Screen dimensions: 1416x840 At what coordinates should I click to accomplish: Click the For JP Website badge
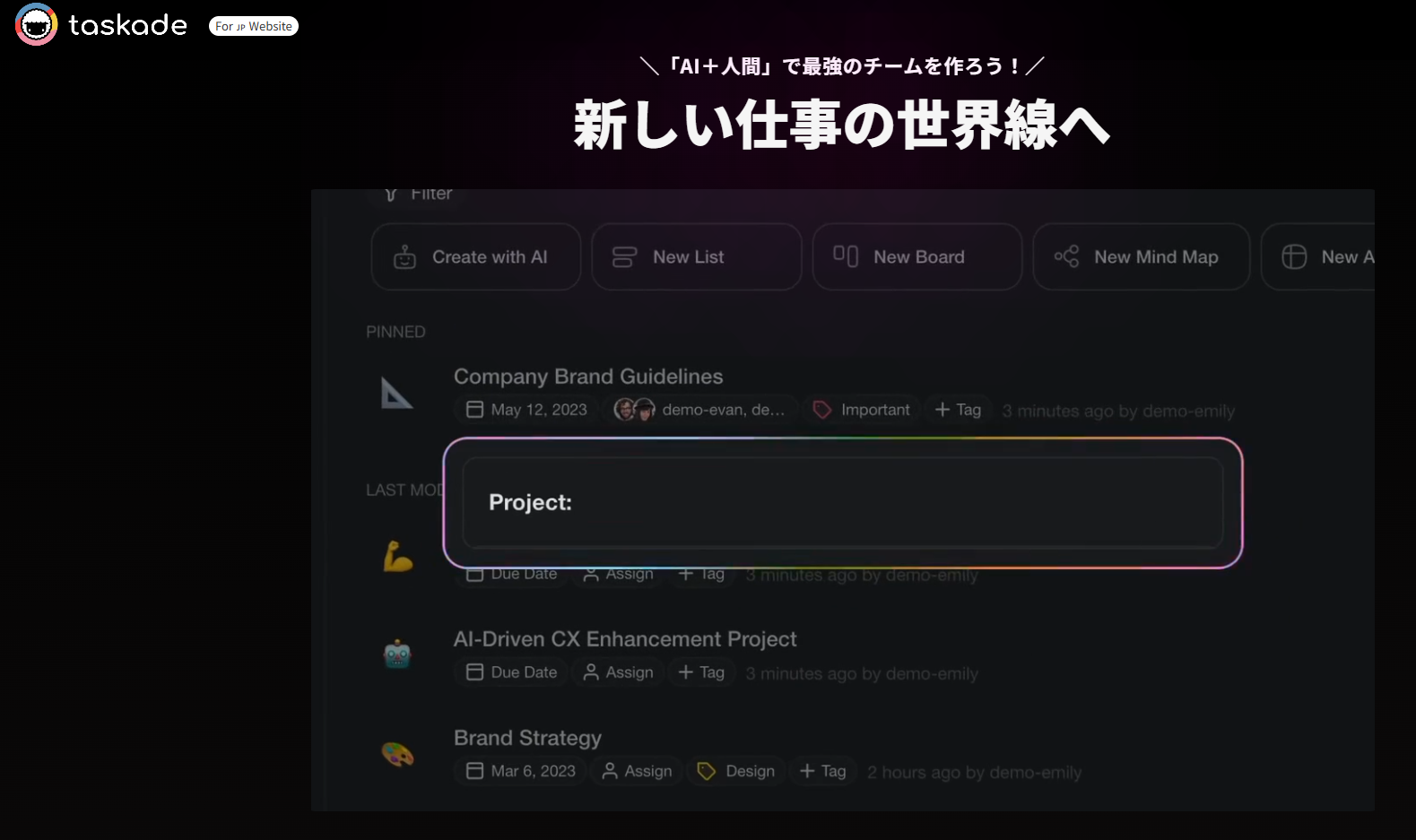click(x=254, y=26)
